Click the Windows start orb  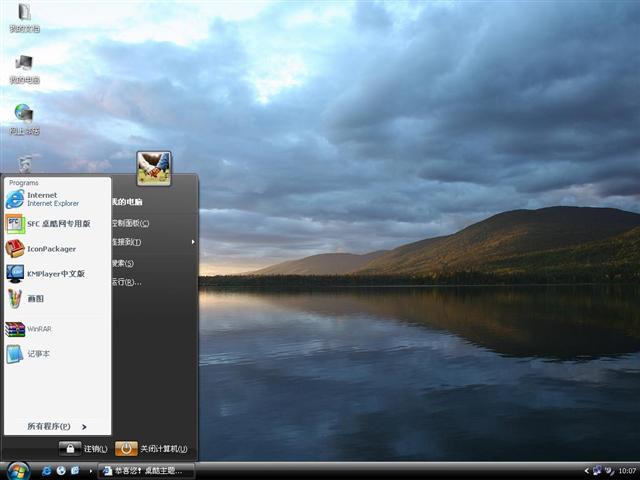coord(18,471)
